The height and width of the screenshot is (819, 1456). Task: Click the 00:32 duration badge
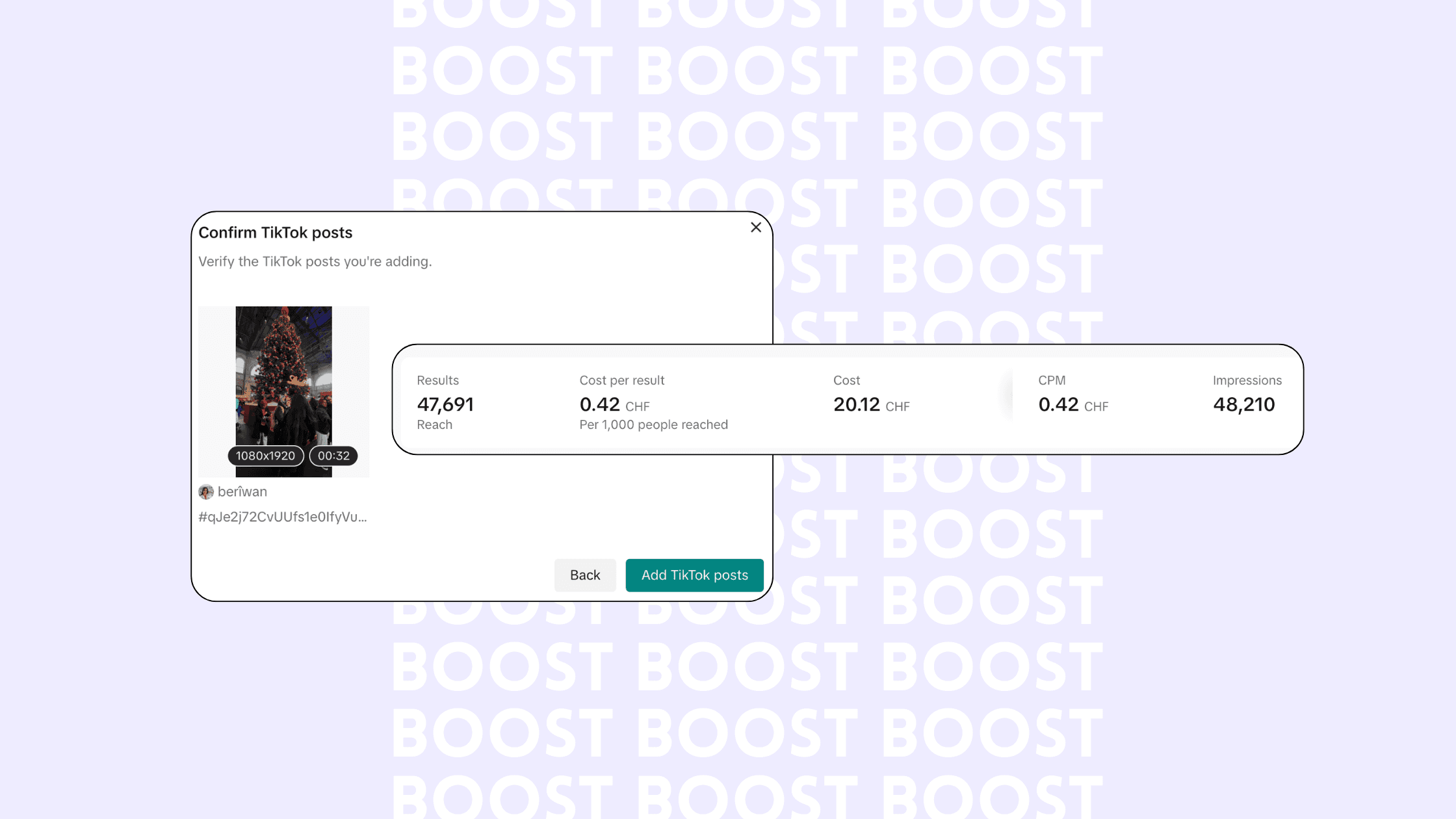coord(333,456)
